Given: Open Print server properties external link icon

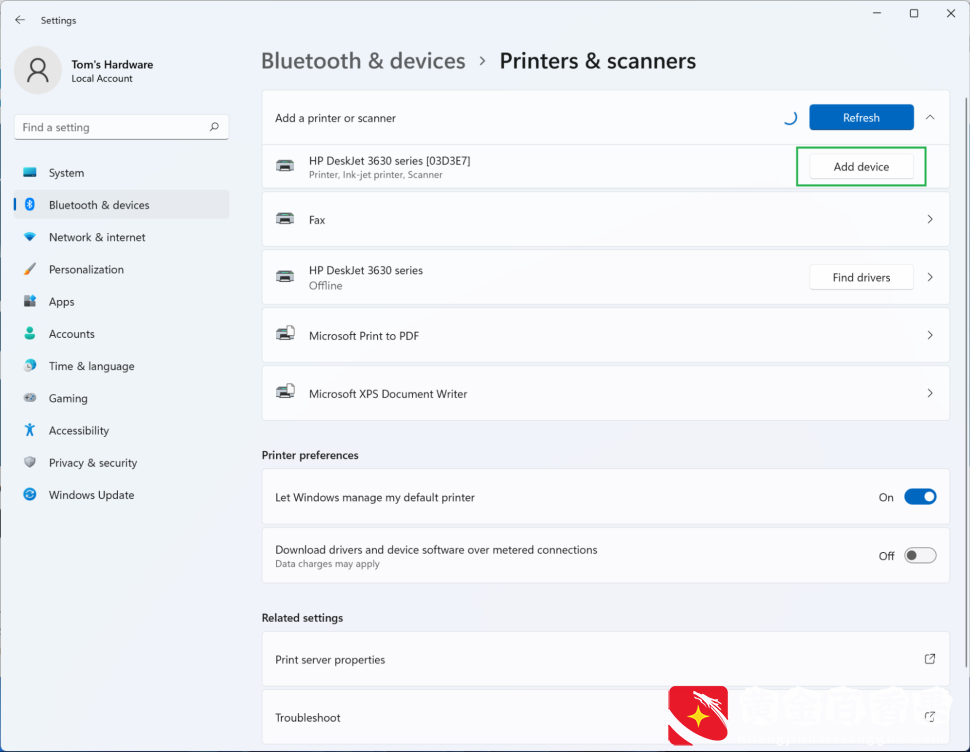Looking at the screenshot, I should (x=929, y=659).
